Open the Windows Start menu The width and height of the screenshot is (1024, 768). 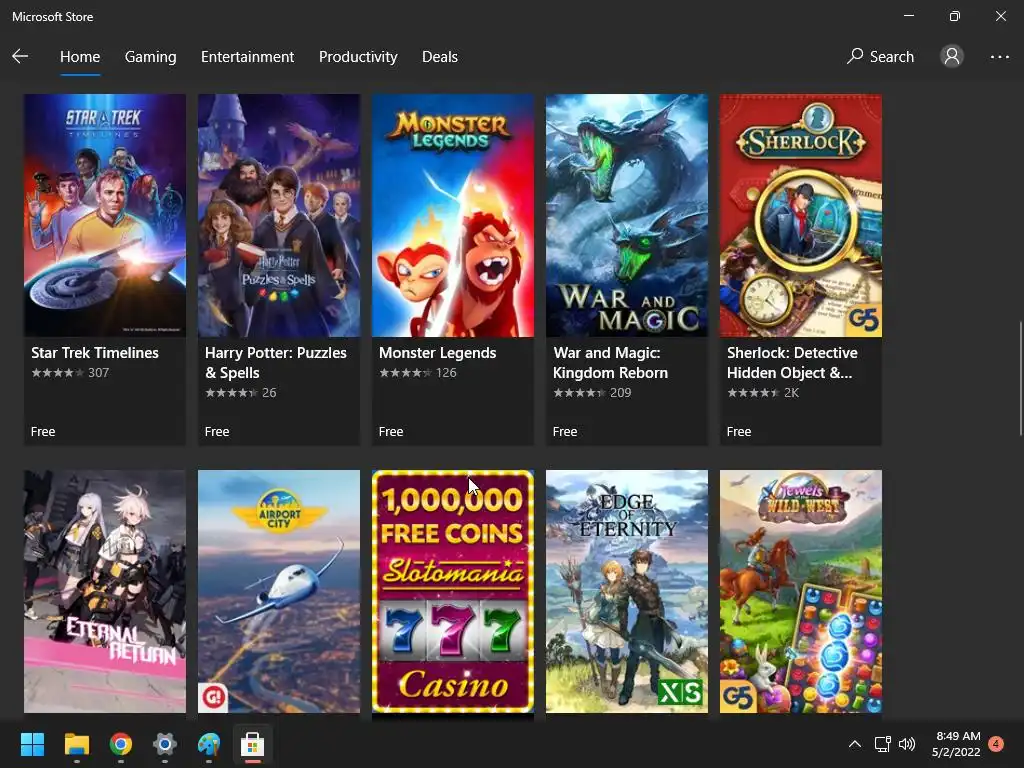tap(32, 744)
